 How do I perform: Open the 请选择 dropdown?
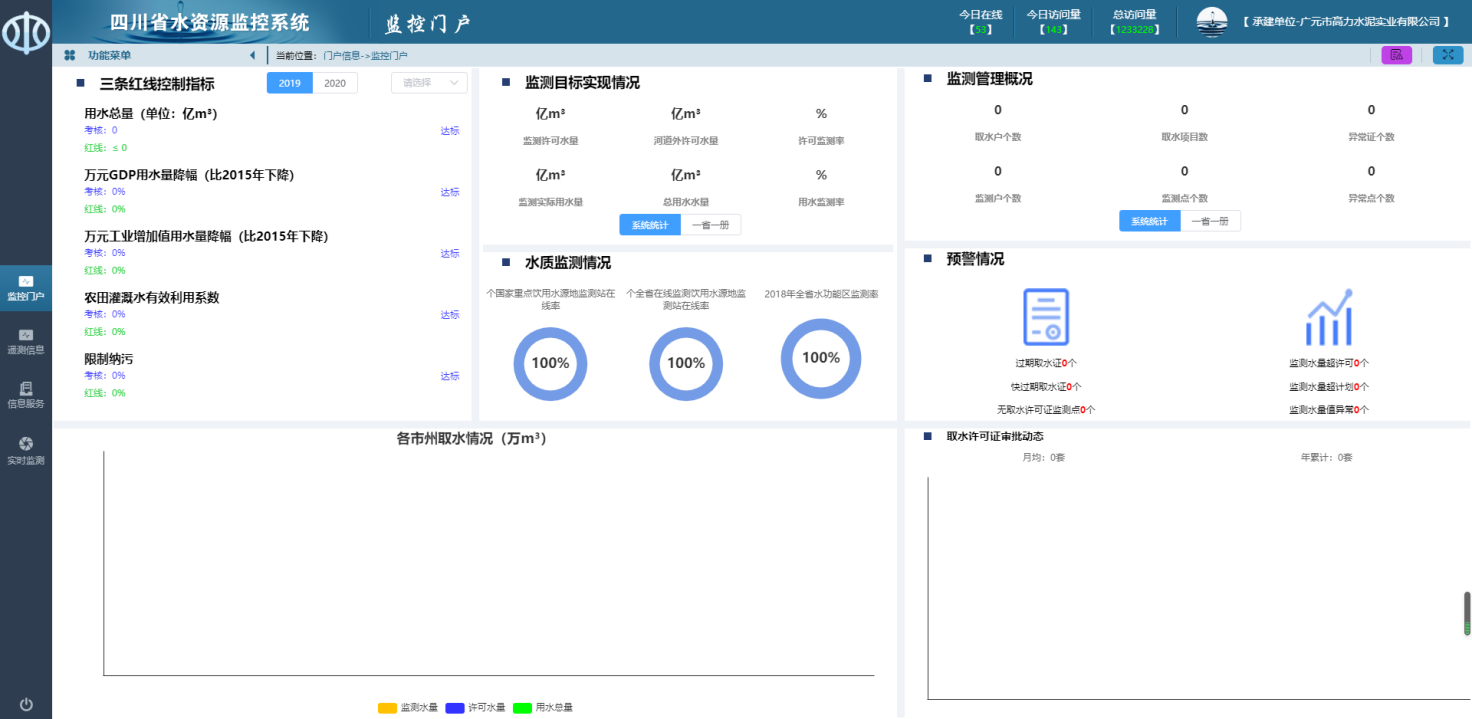[x=429, y=83]
